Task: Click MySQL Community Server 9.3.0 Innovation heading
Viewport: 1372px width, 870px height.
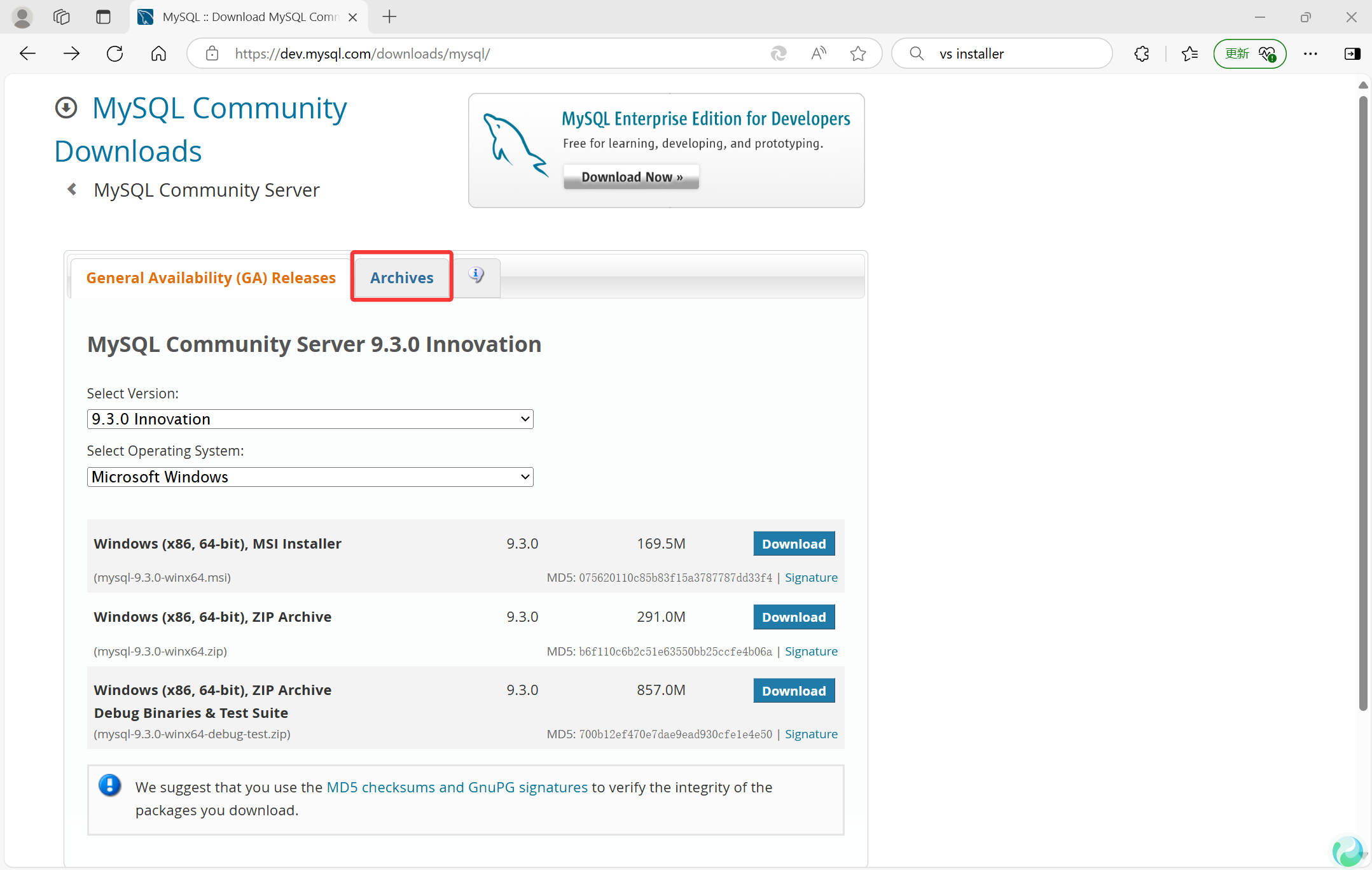Action: 314,344
